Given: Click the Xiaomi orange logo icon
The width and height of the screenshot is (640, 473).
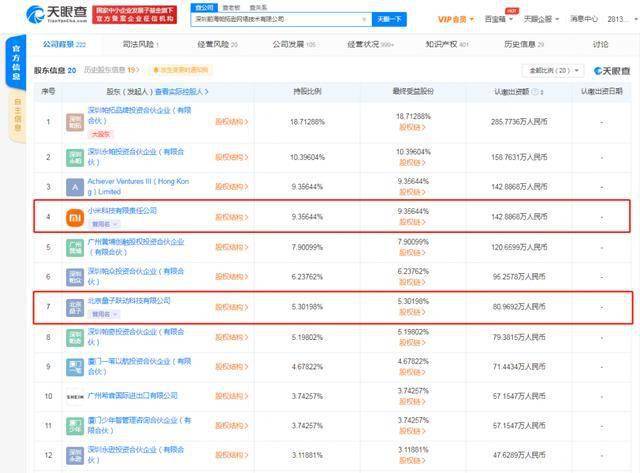Looking at the screenshot, I should click(x=76, y=217).
